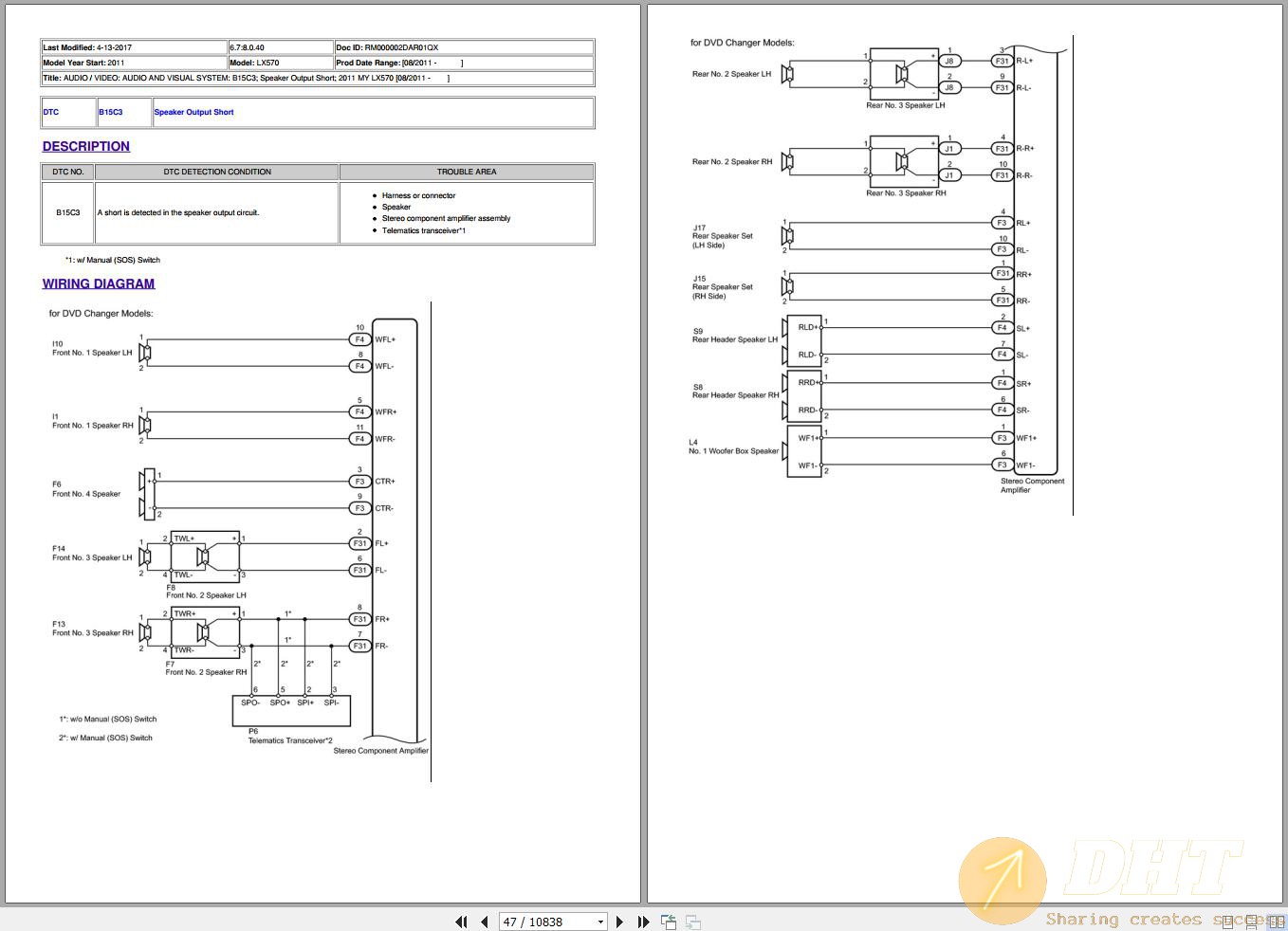
Task: Go to the first page
Action: tap(461, 922)
